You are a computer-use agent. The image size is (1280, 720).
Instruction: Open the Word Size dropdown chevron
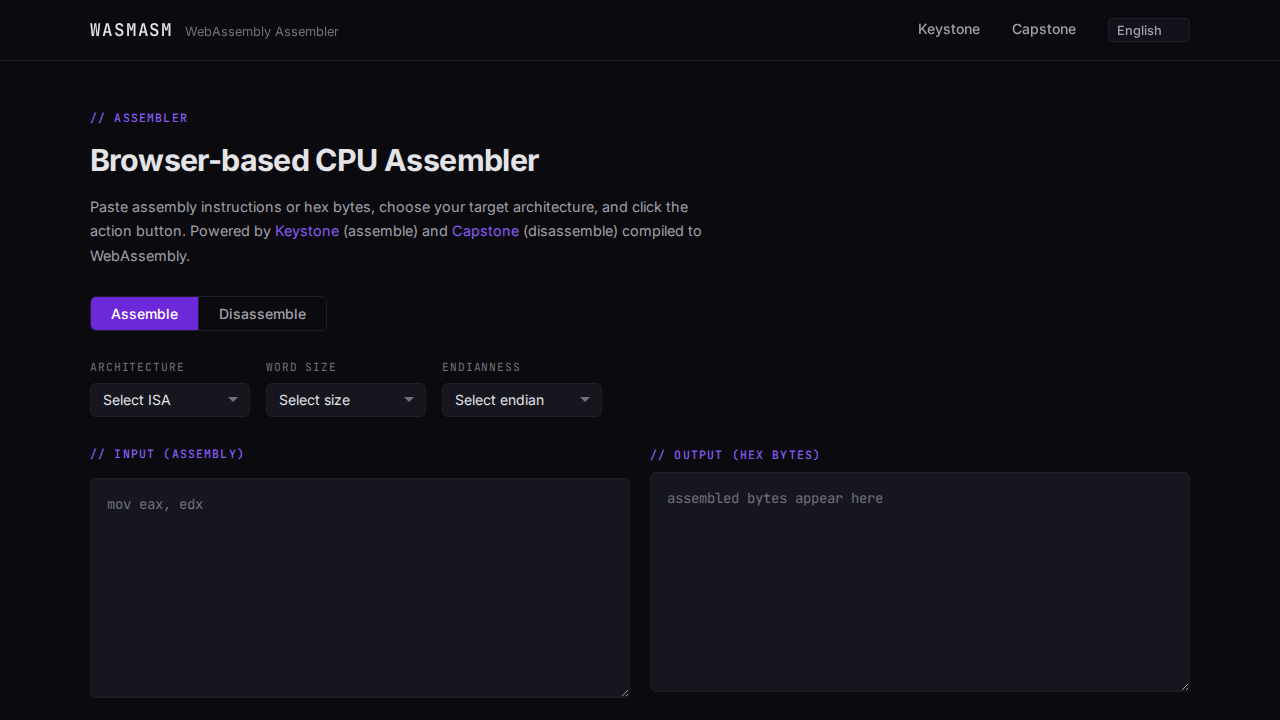tap(409, 400)
